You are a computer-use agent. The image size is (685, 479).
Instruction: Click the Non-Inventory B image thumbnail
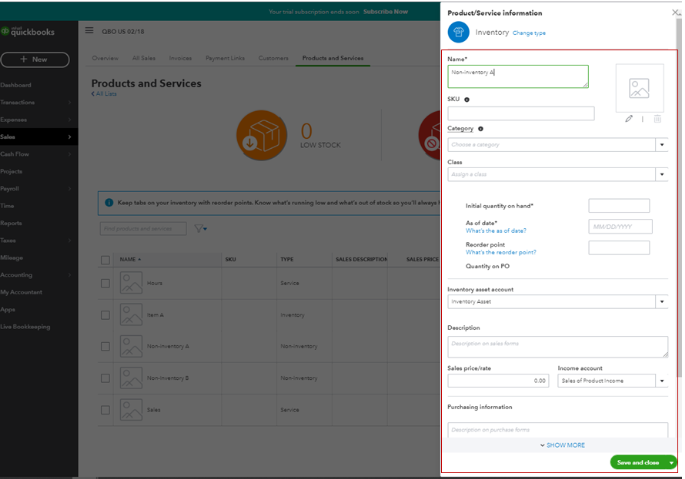pos(131,378)
